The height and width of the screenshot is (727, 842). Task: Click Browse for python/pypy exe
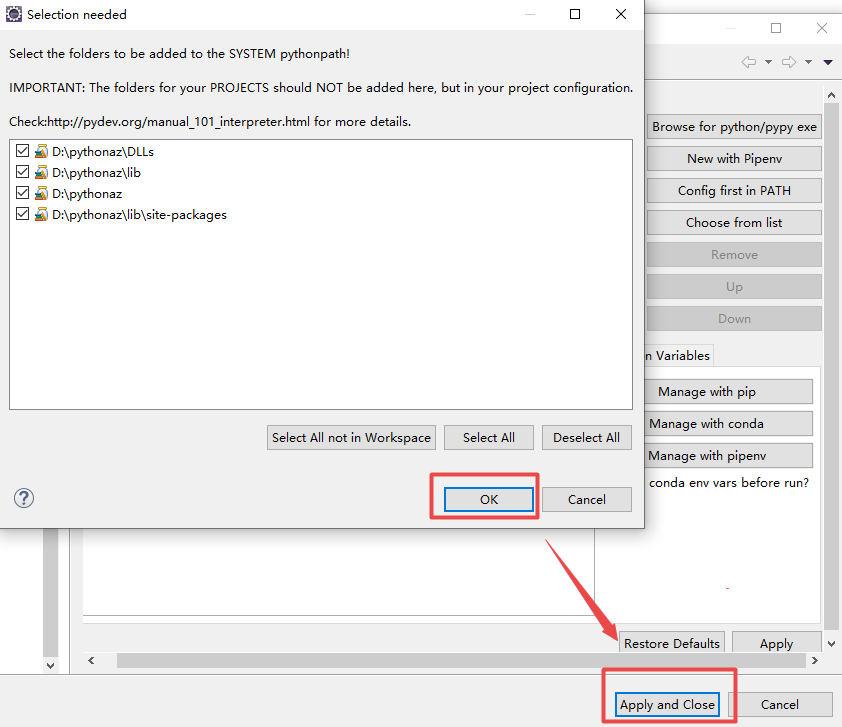(734, 127)
